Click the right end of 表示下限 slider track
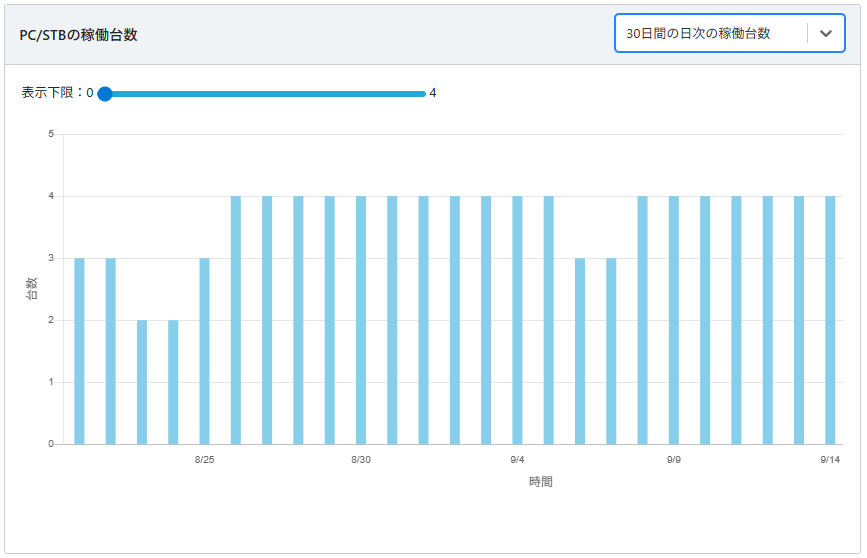Viewport: 867px width, 558px height. pos(422,94)
